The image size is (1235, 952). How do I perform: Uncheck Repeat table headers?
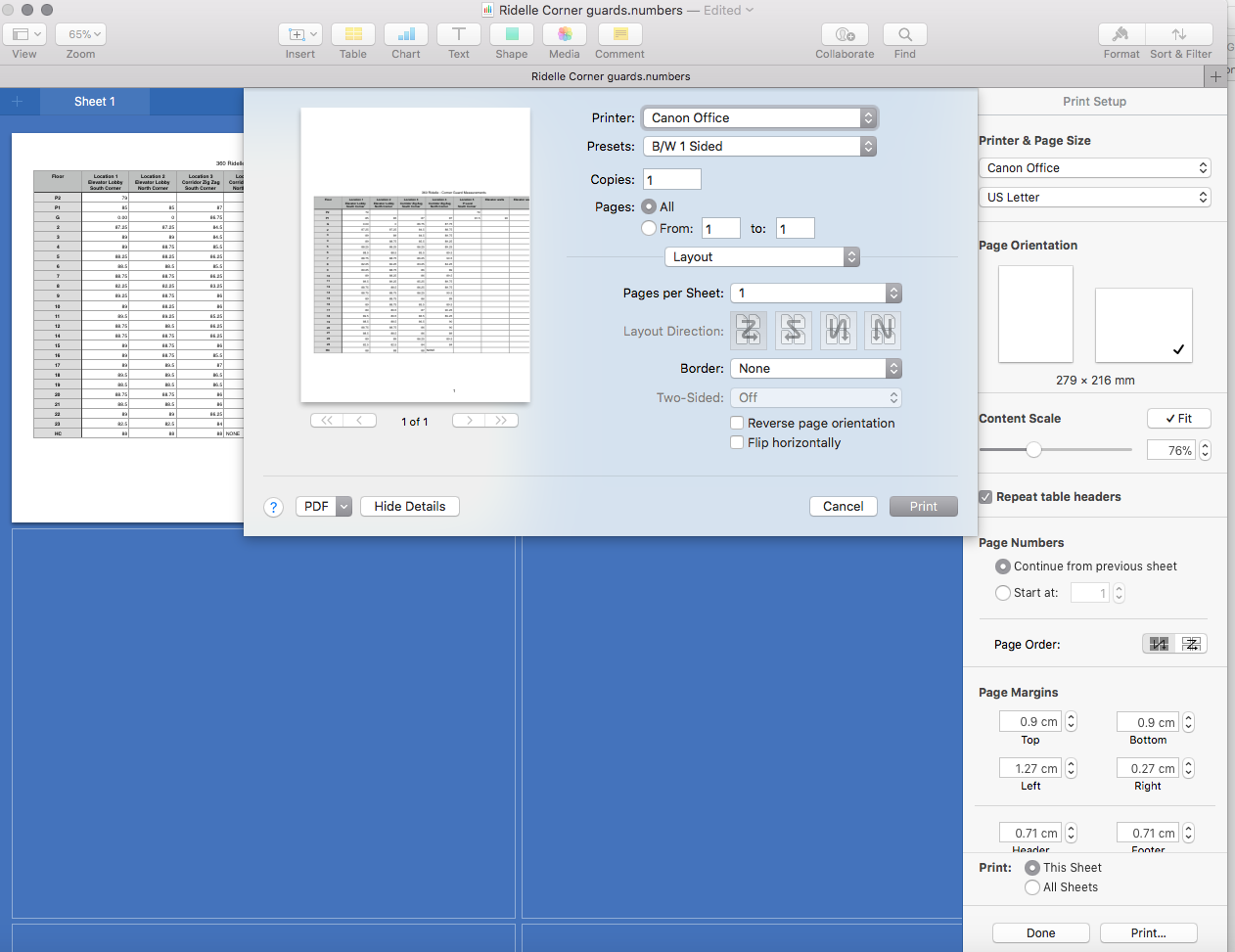(986, 497)
